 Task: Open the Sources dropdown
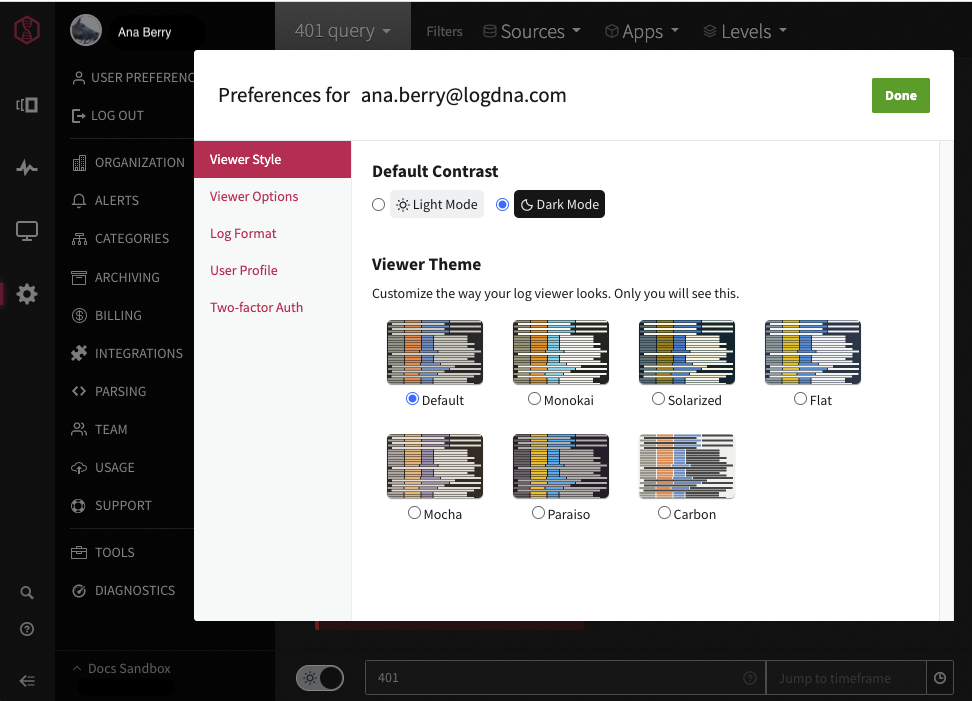coord(532,31)
